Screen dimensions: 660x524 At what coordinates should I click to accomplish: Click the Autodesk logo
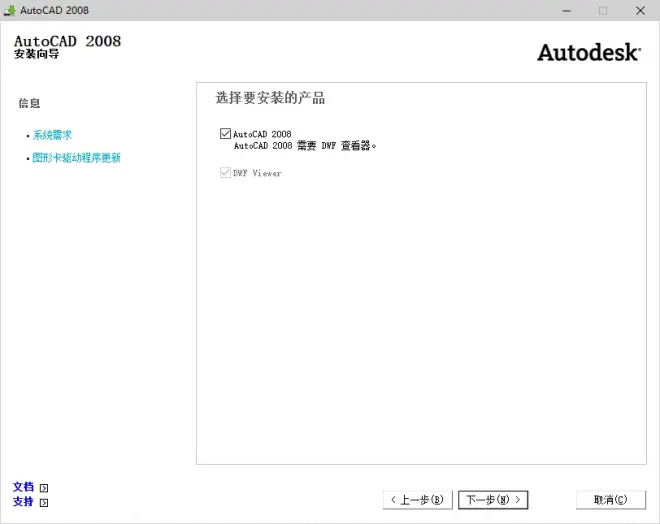pyautogui.click(x=589, y=53)
